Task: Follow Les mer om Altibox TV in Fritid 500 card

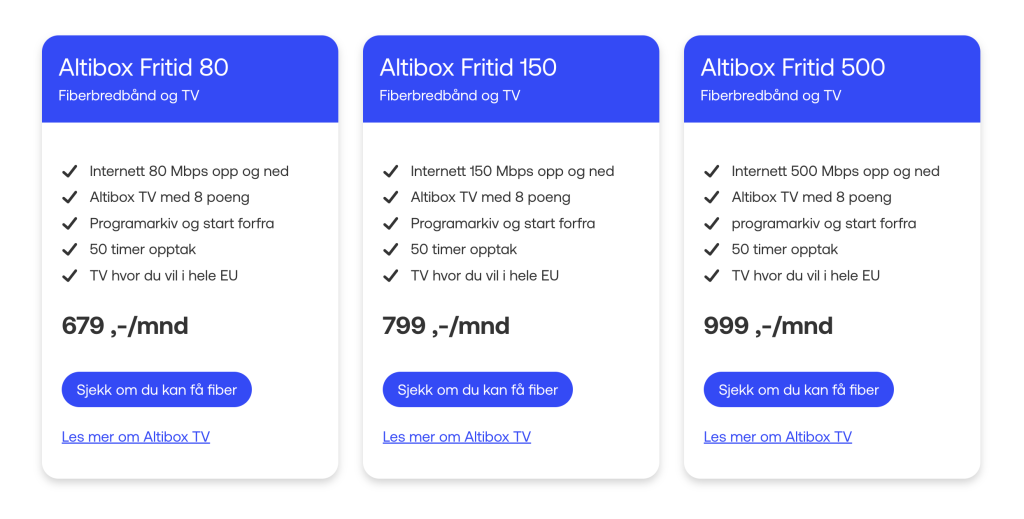Action: [x=778, y=437]
